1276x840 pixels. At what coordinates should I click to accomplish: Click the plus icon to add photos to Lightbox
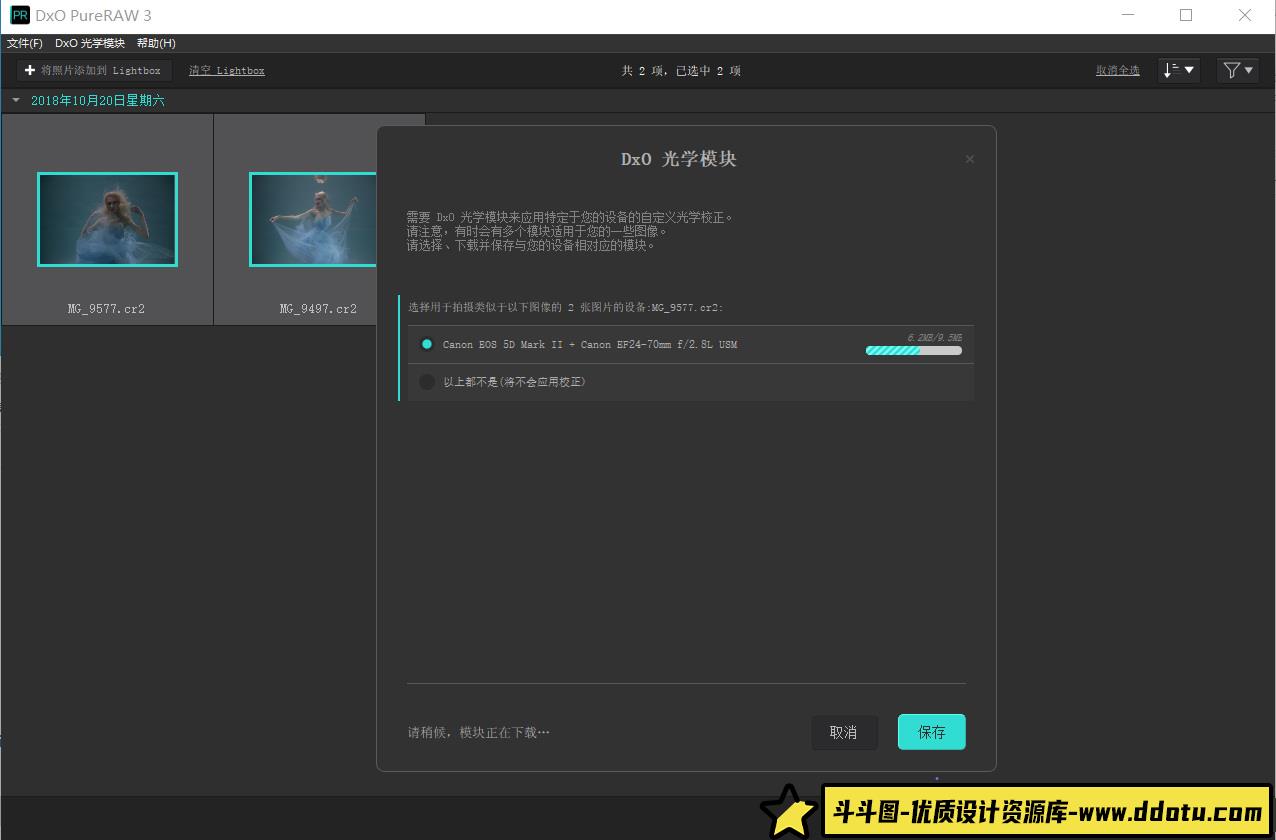[30, 70]
